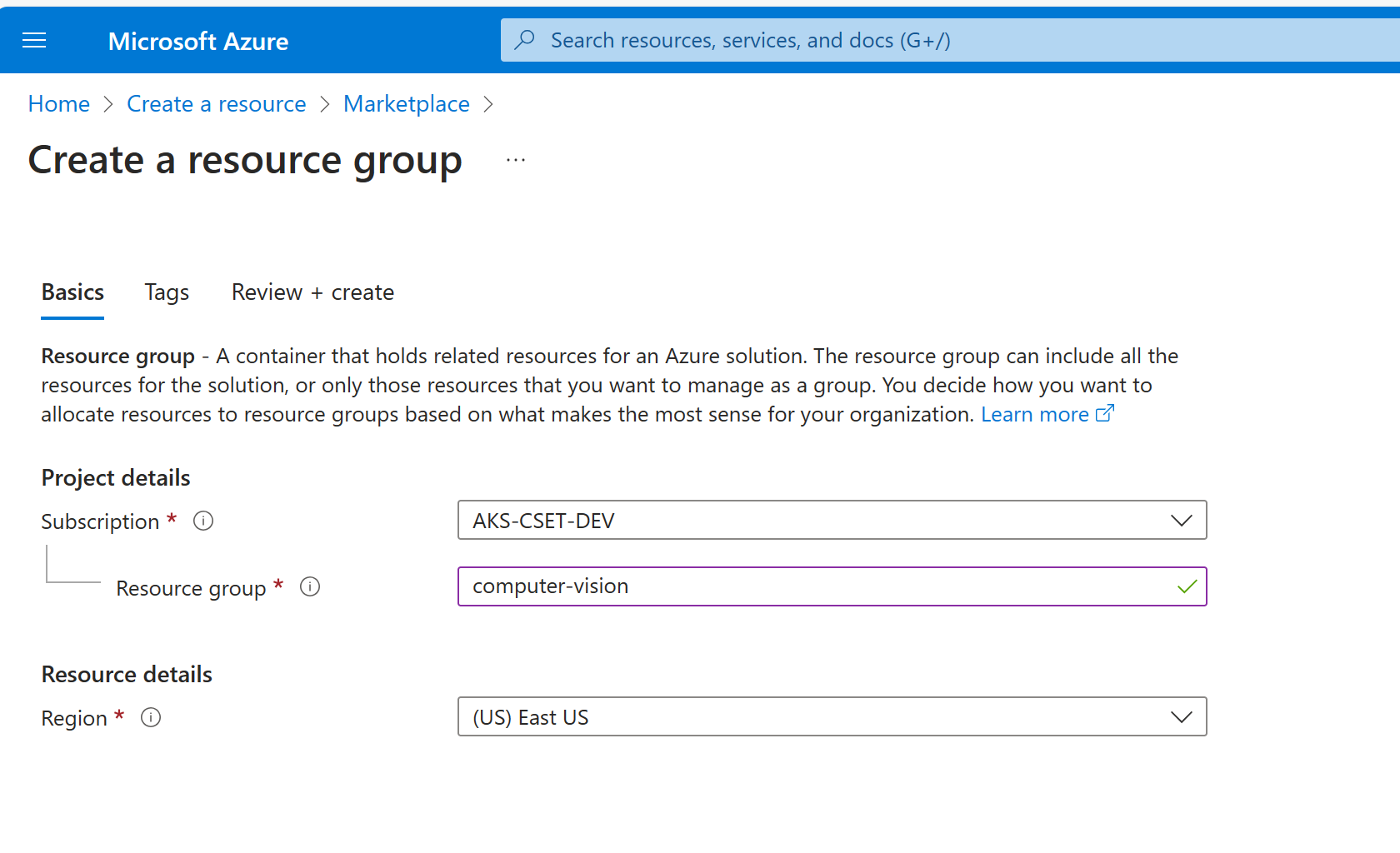This screenshot has width=1400, height=853.
Task: Click the green validation checkmark
Action: (x=1187, y=586)
